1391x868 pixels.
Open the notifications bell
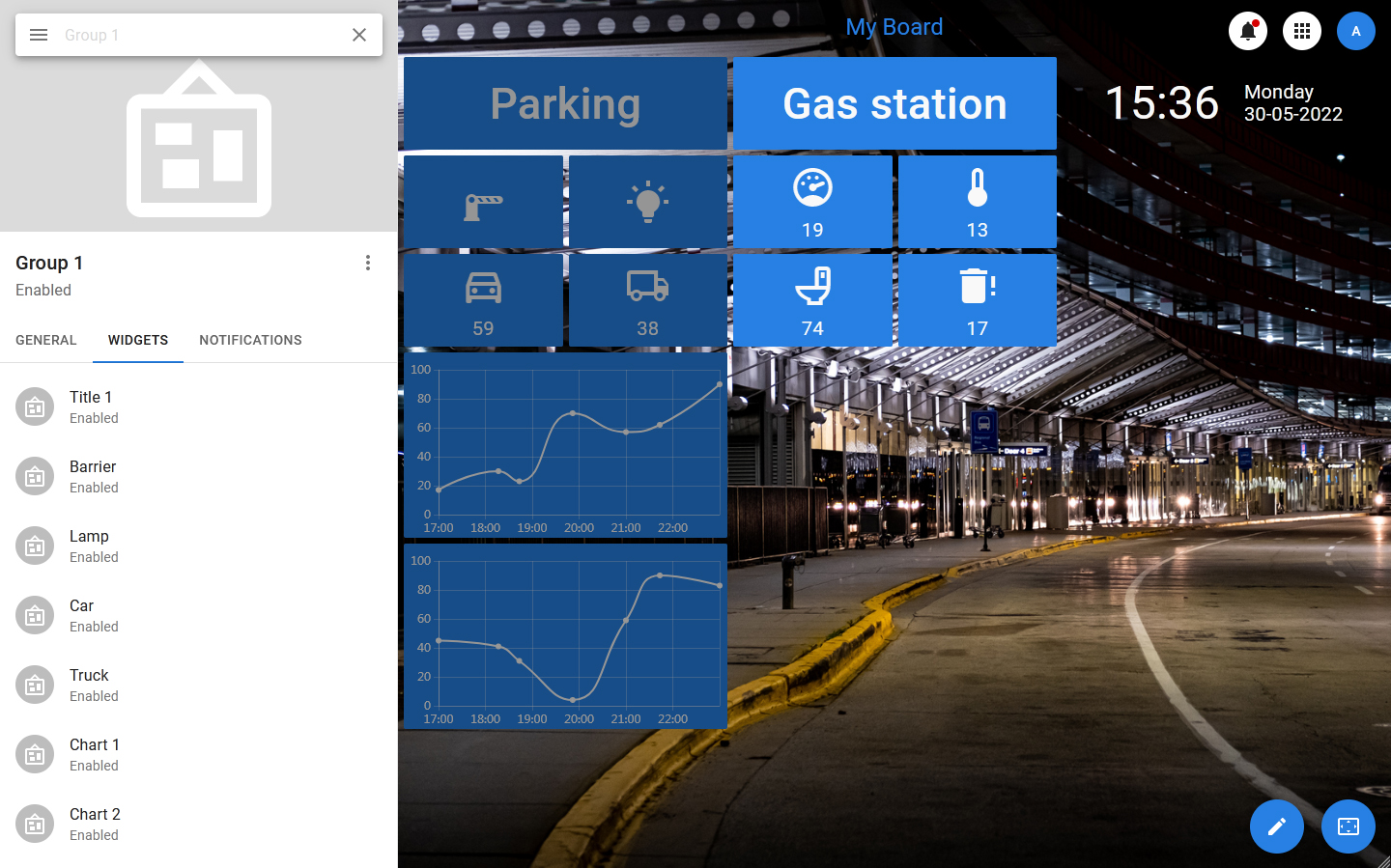[1247, 31]
